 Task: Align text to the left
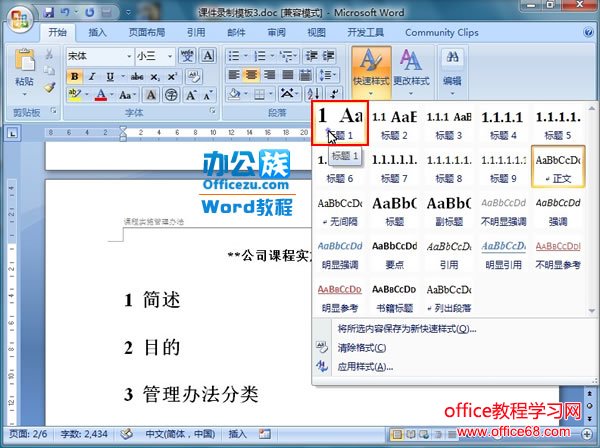point(234,75)
